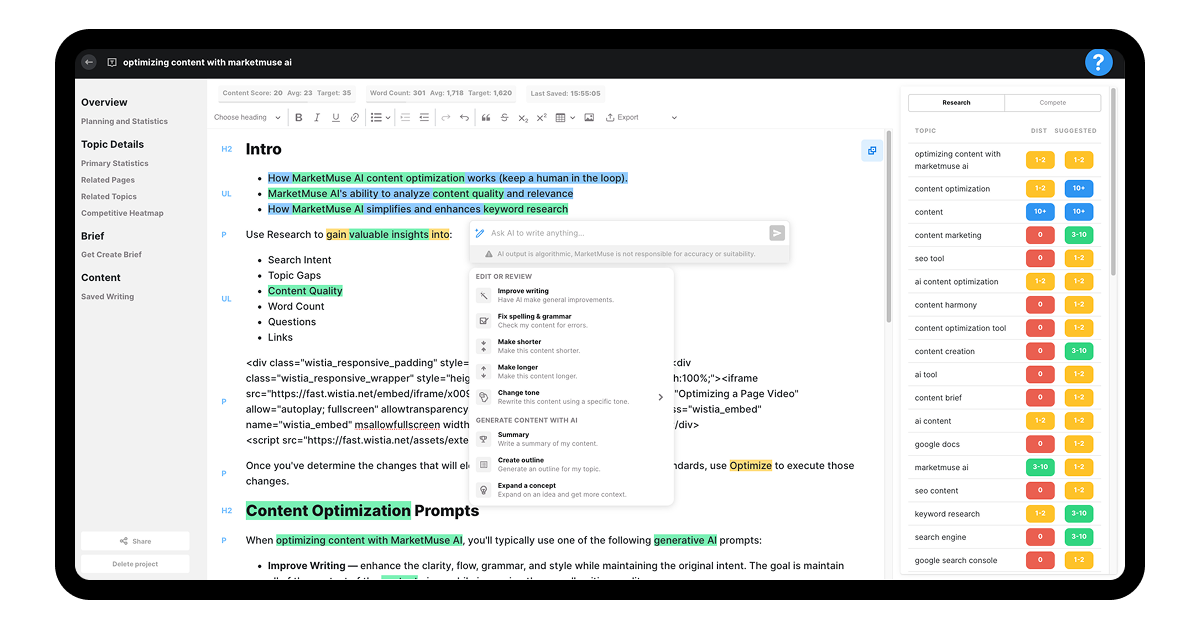This screenshot has height=630, width=1200.
Task: Click Get Create Brief link
Action: point(111,254)
